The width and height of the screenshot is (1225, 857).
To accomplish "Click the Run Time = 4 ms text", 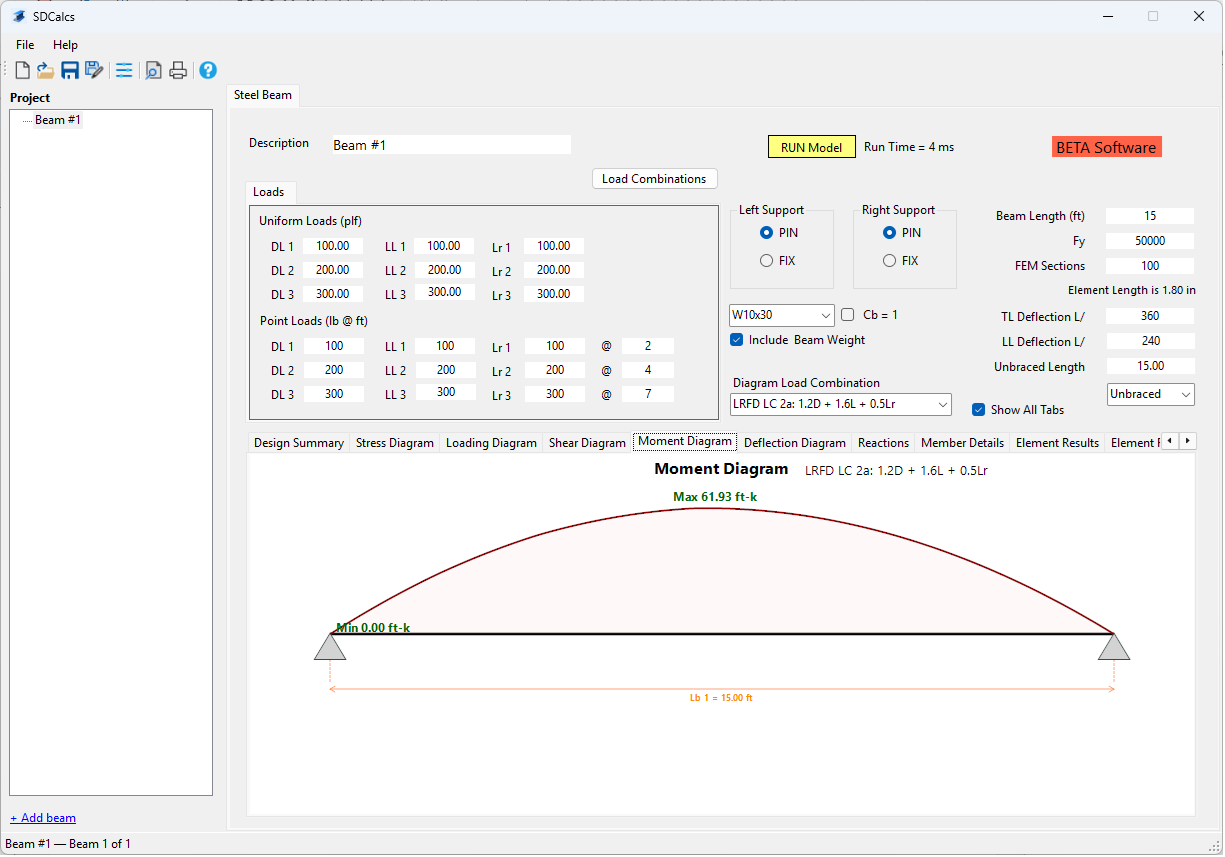I will (909, 147).
